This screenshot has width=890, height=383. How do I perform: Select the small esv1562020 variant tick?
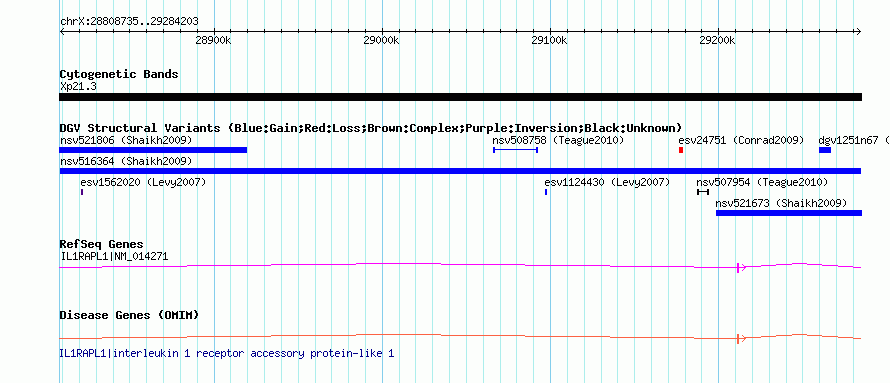[x=82, y=192]
